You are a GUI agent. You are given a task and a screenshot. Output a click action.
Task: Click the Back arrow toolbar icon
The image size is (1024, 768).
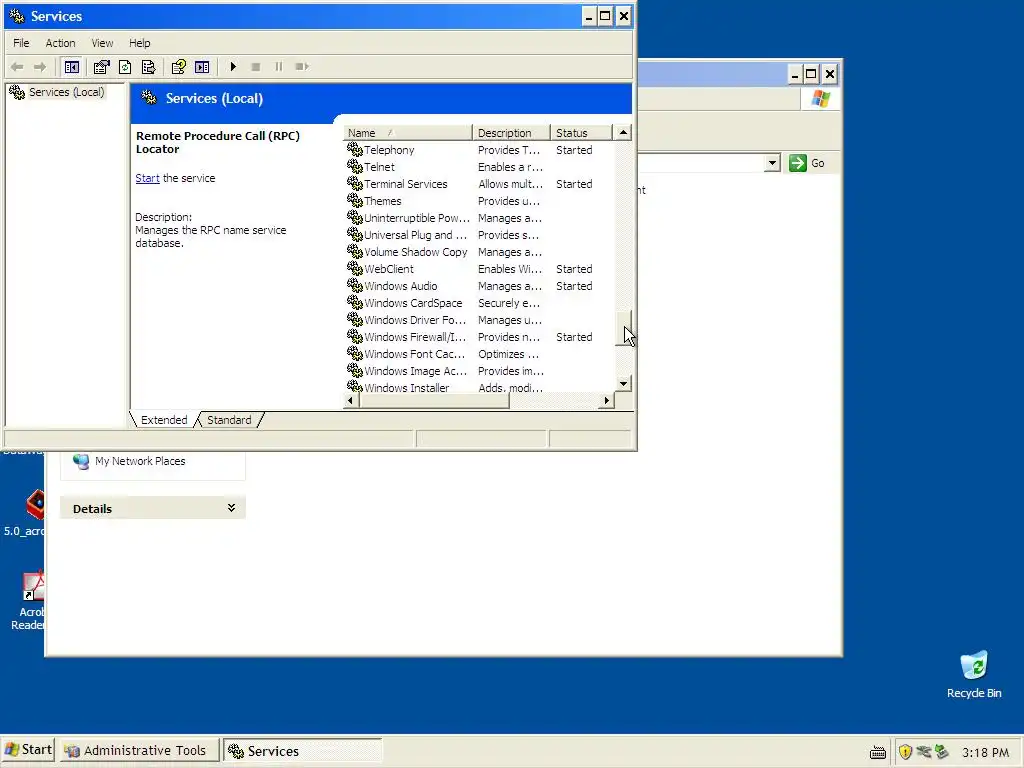tap(17, 67)
